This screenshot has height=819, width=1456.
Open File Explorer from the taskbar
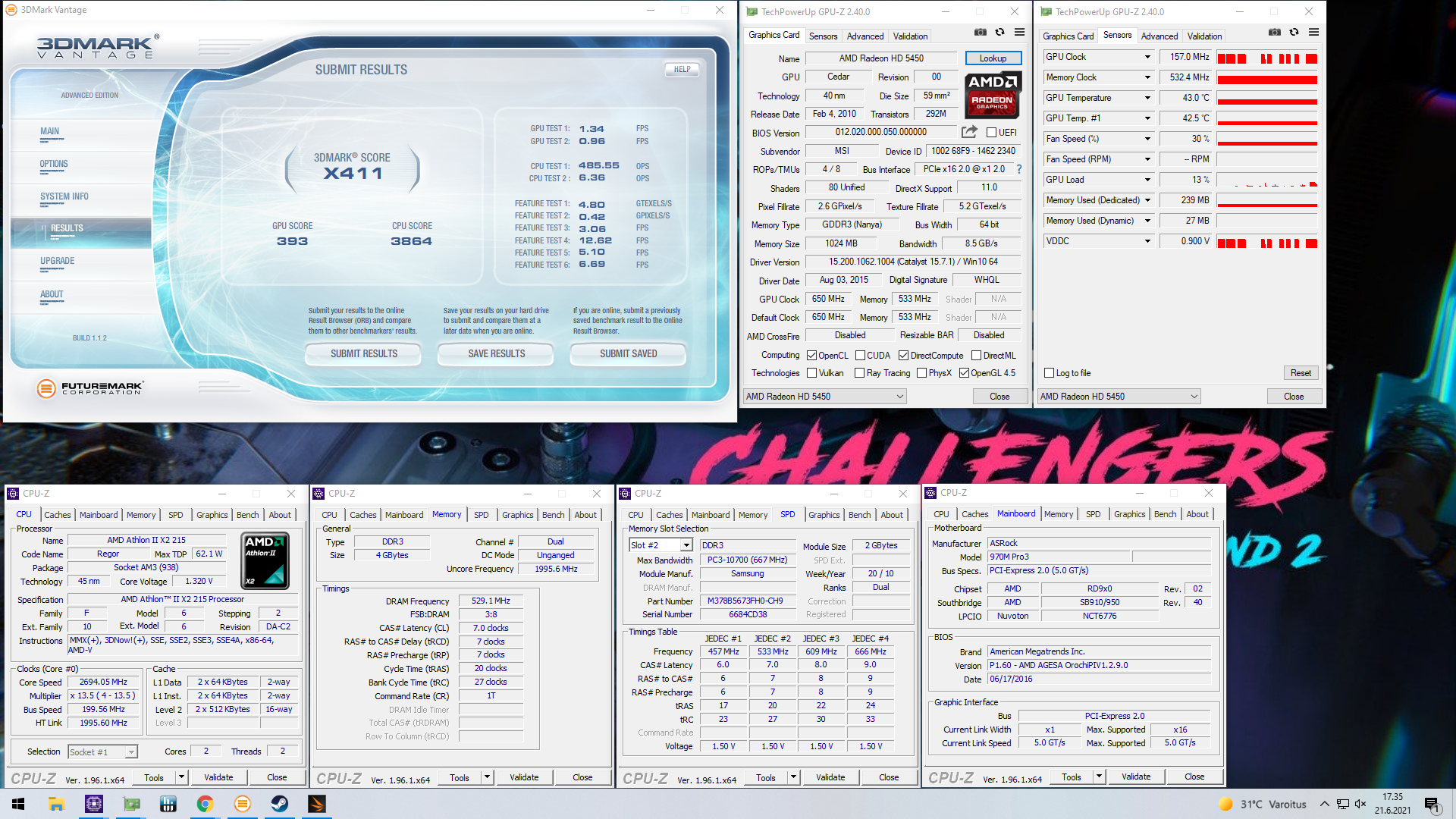coord(56,804)
